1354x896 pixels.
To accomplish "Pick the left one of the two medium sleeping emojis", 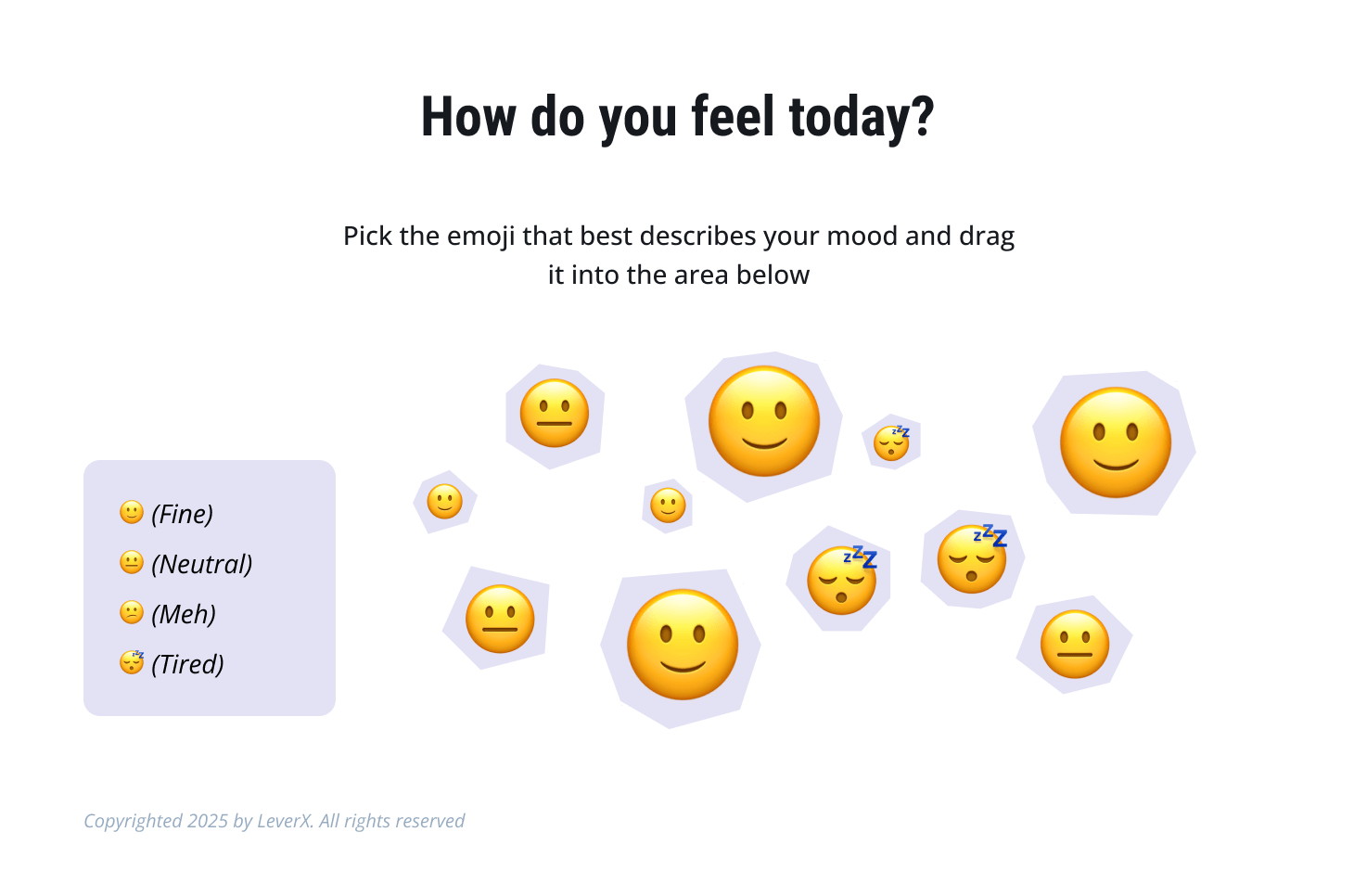I will tap(842, 581).
